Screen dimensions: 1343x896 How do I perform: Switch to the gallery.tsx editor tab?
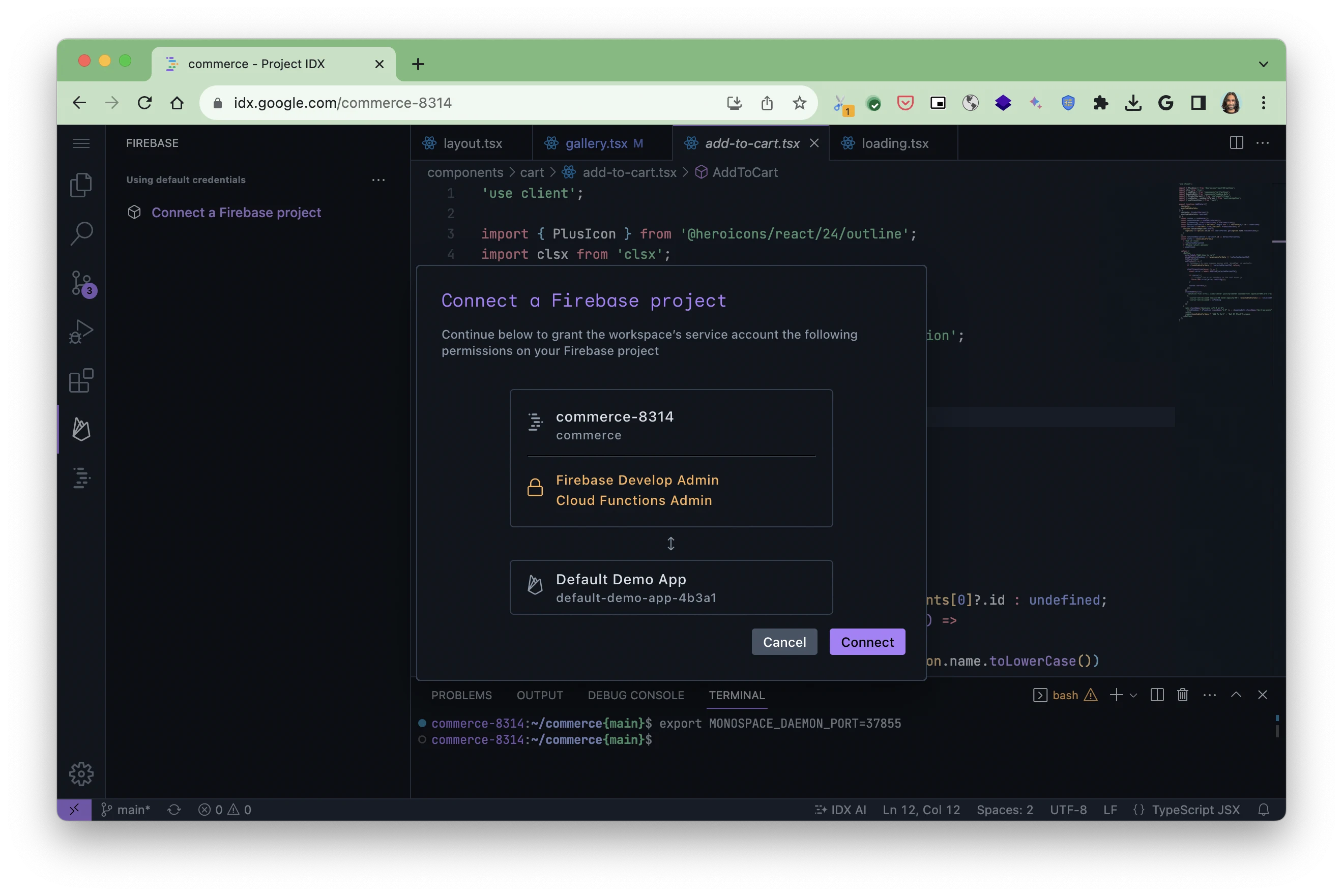point(596,143)
